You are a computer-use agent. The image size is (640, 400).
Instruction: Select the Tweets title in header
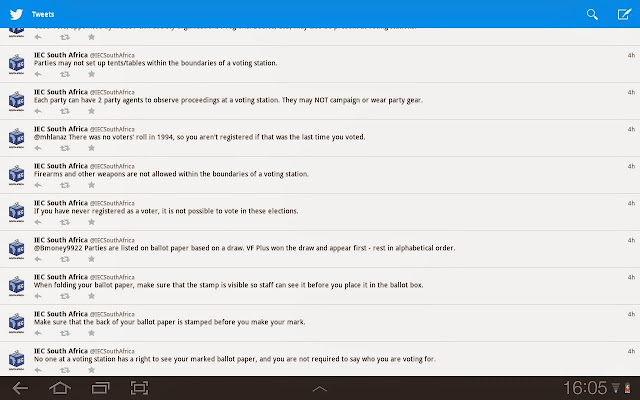(x=43, y=14)
